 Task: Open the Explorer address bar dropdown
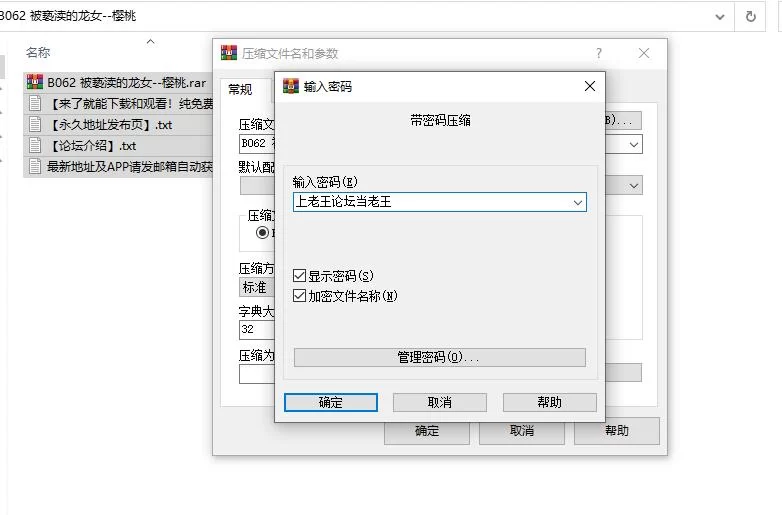[721, 16]
